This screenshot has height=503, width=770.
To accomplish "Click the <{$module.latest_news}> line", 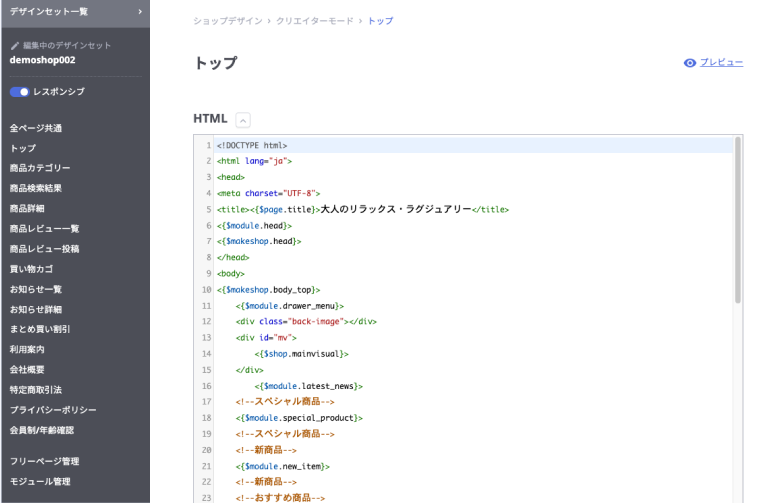I will tap(308, 386).
